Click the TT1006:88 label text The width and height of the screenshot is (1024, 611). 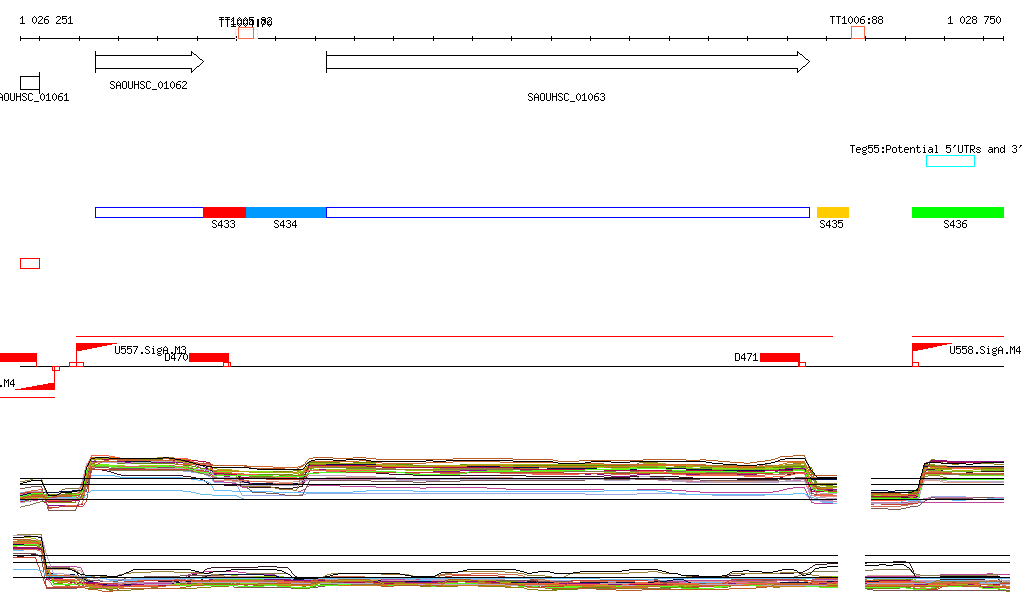(856, 20)
